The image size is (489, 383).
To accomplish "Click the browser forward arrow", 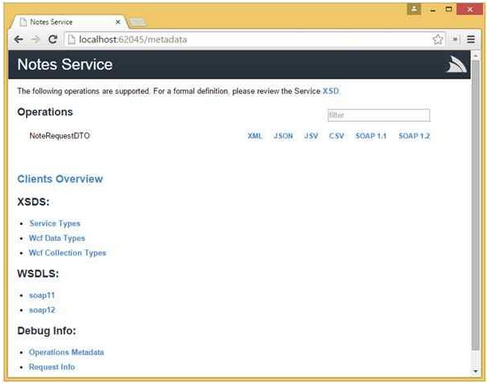I will click(x=35, y=40).
